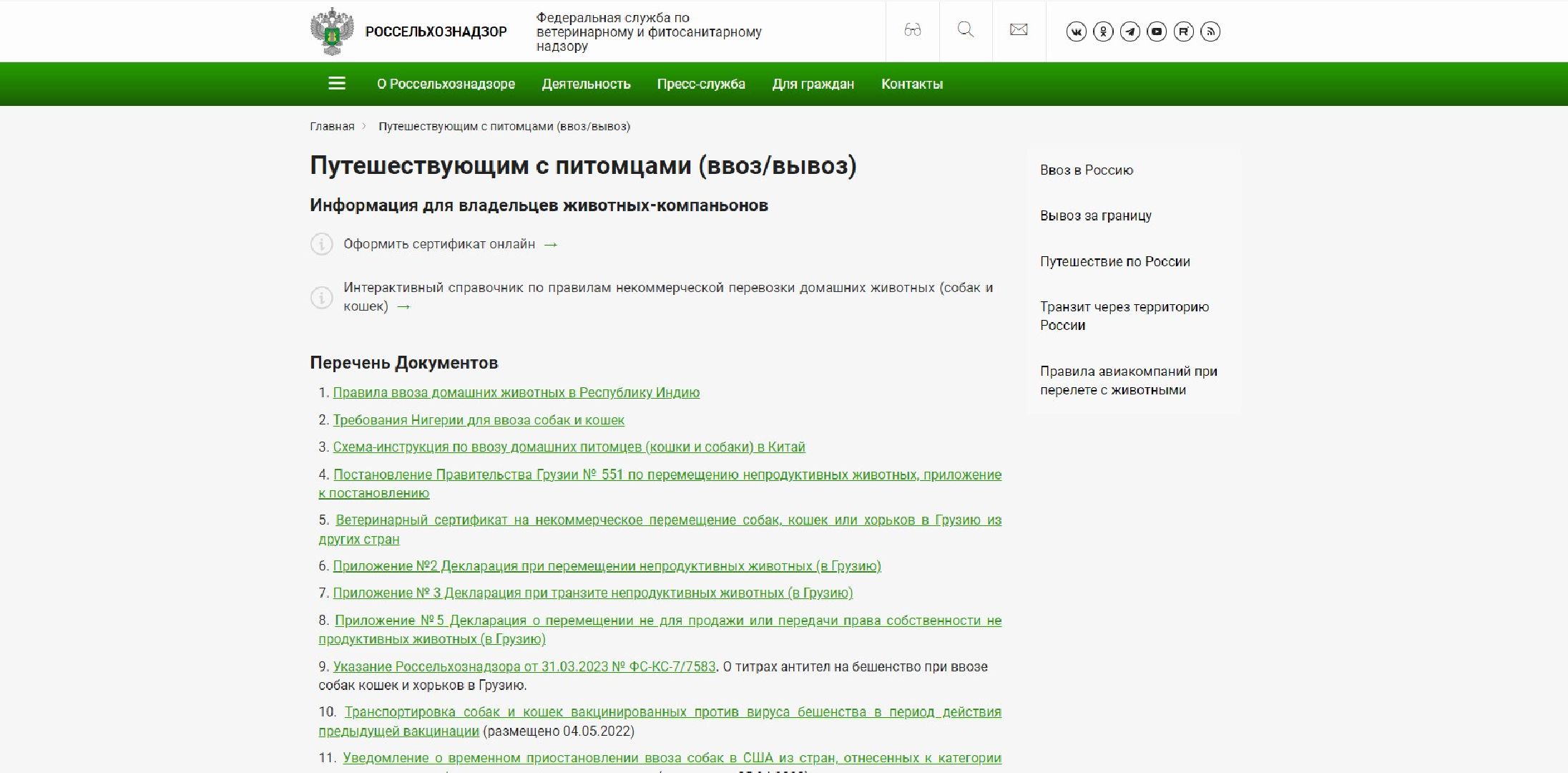Open the 'Пресс-служба' menu item
The height and width of the screenshot is (773, 1568).
pos(701,84)
